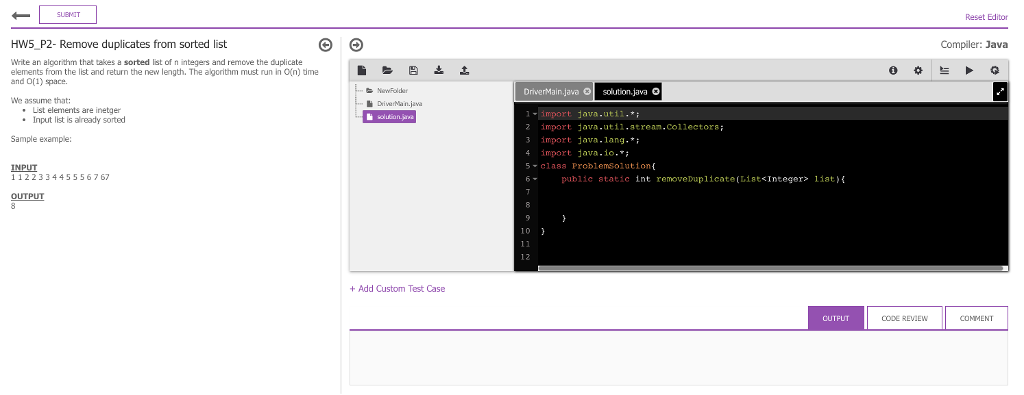The image size is (1024, 395).
Task: Toggle fullscreen editor with expand icon
Action: (1000, 92)
